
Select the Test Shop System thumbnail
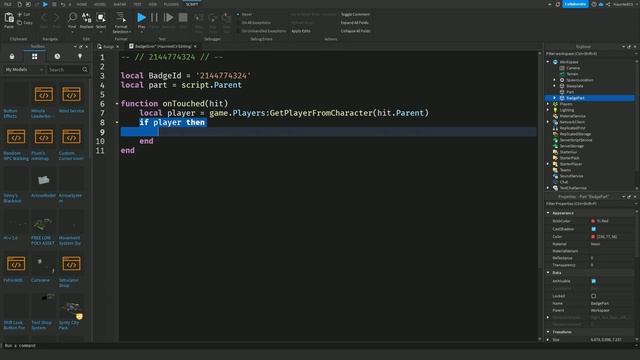click(x=43, y=306)
